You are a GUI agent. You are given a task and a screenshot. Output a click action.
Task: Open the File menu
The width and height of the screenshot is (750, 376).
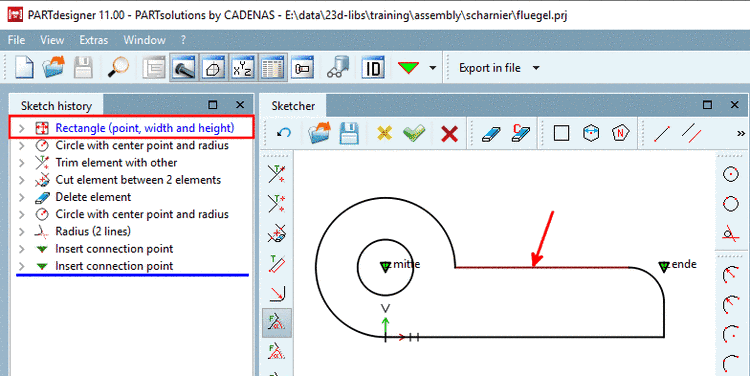(x=16, y=40)
